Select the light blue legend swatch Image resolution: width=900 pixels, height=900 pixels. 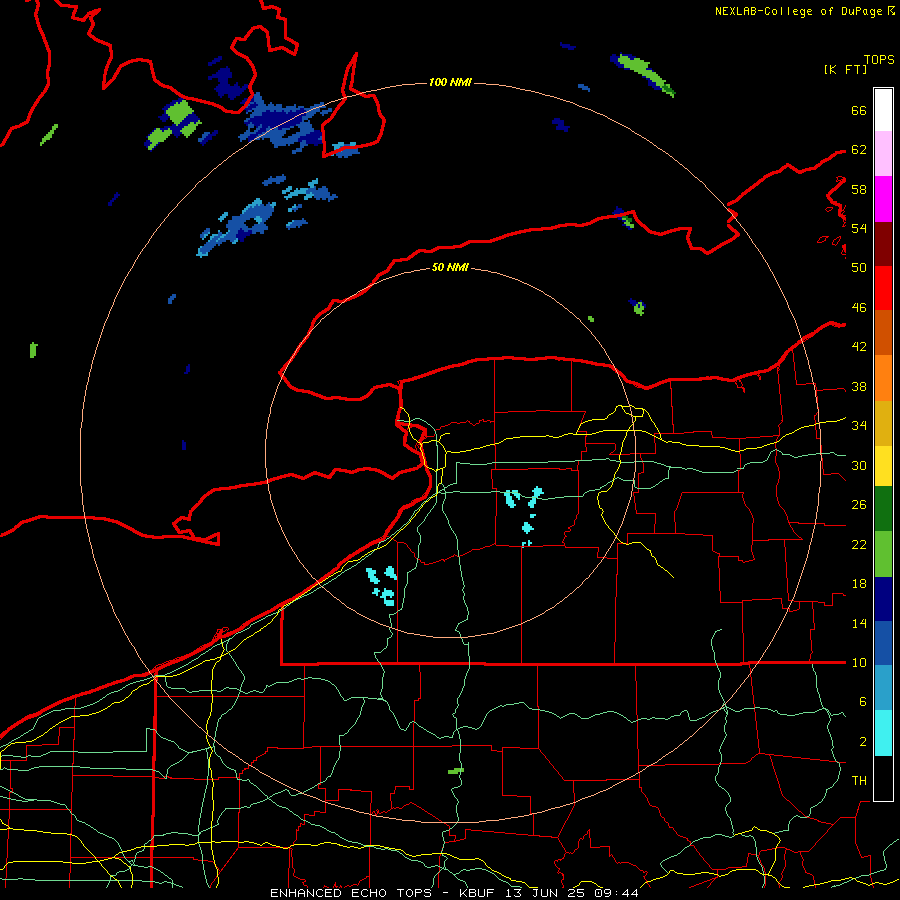[x=883, y=688]
